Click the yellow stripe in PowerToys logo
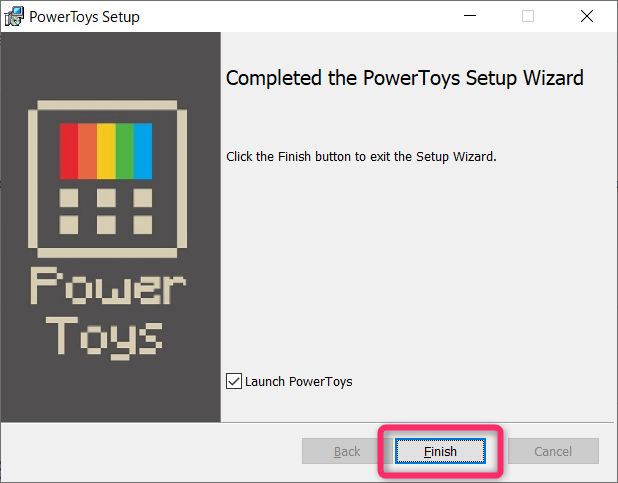618x483 pixels. 106,151
